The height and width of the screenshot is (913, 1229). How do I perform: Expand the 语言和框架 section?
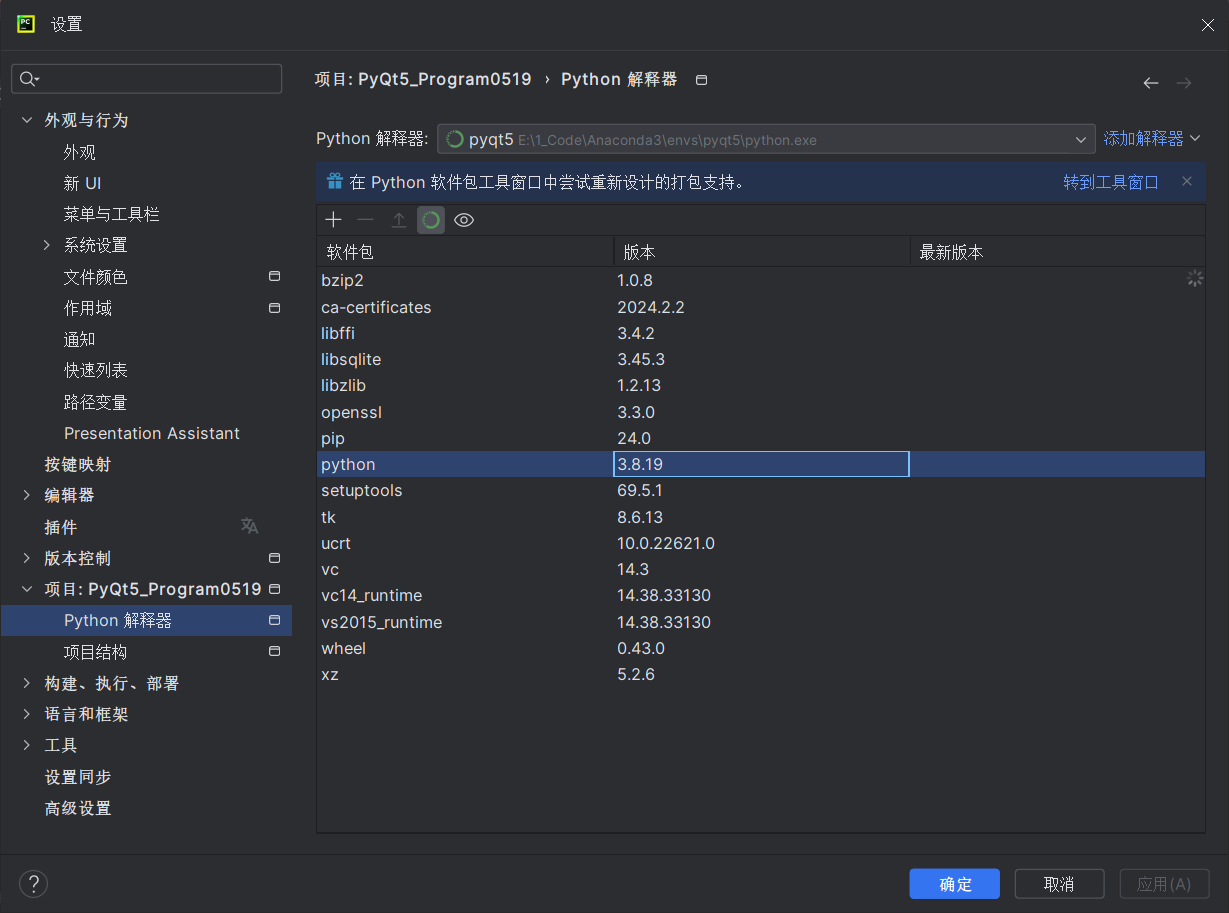[x=26, y=714]
